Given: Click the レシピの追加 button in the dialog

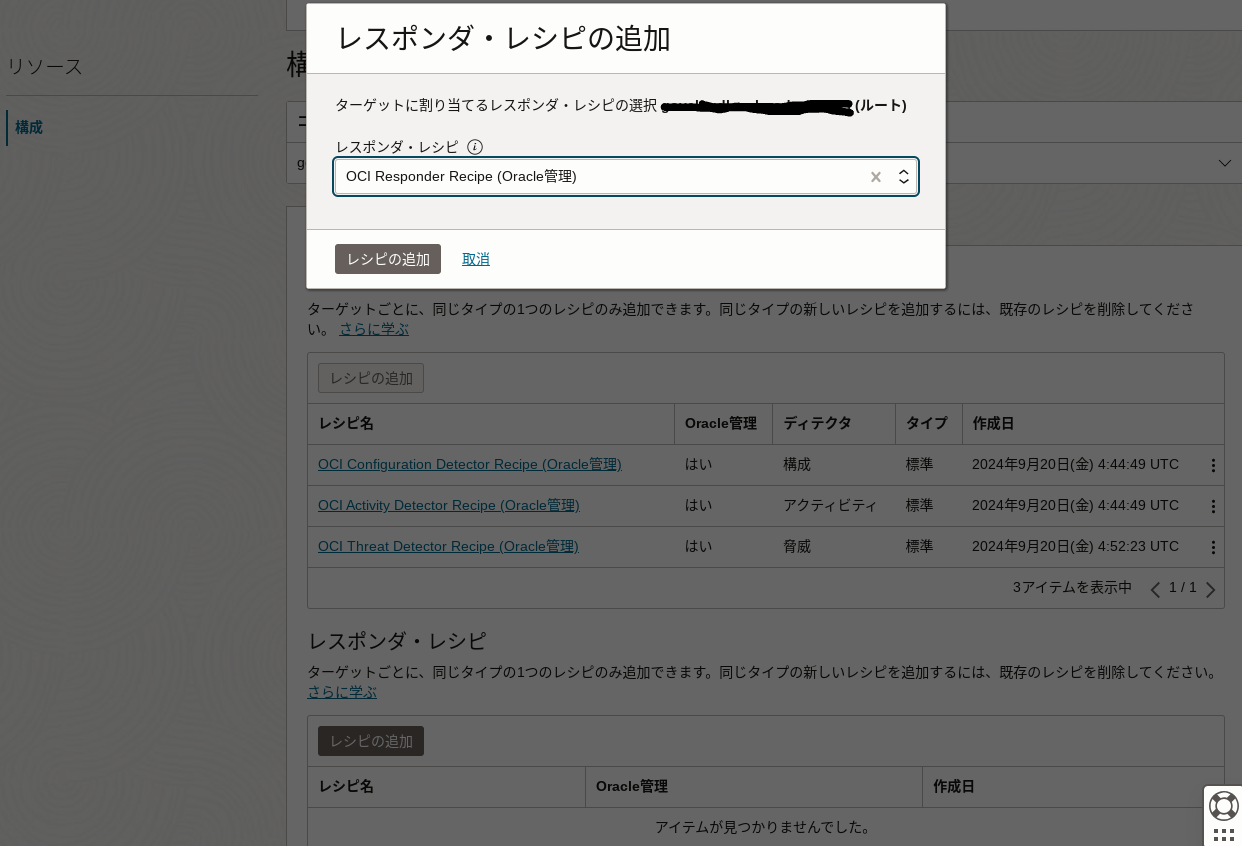Looking at the screenshot, I should (x=388, y=259).
